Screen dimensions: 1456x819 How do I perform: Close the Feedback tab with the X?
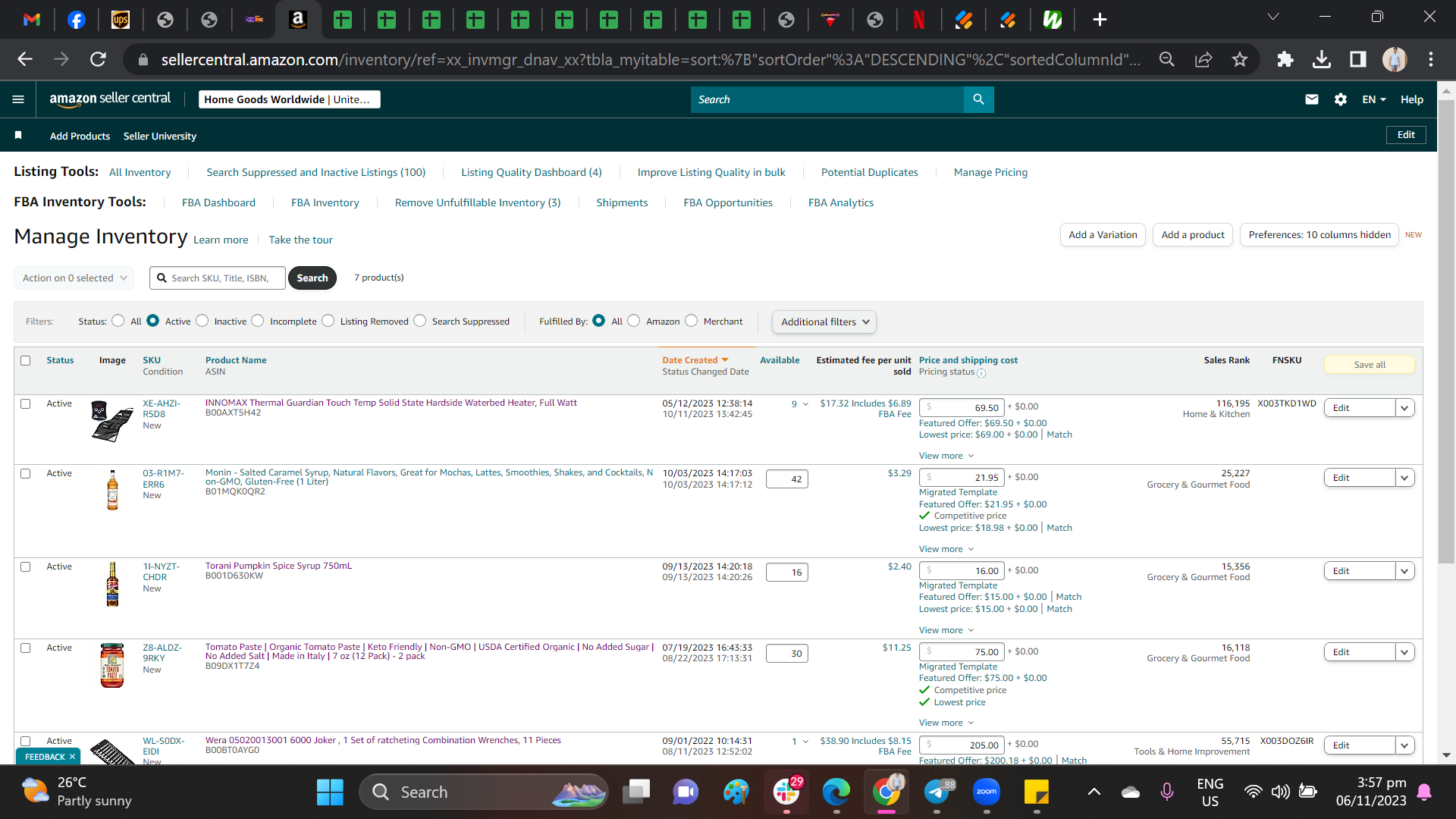(73, 757)
